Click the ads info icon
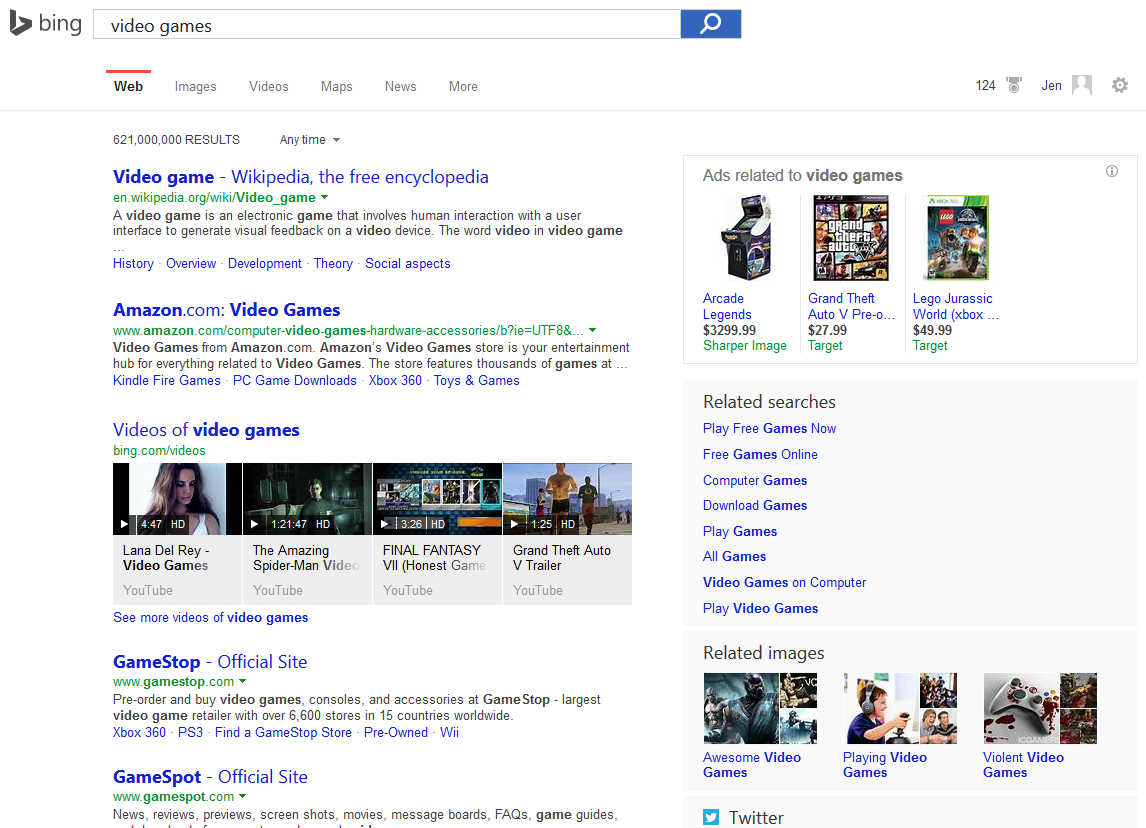Screen dimensions: 1146x828 coord(1112,172)
